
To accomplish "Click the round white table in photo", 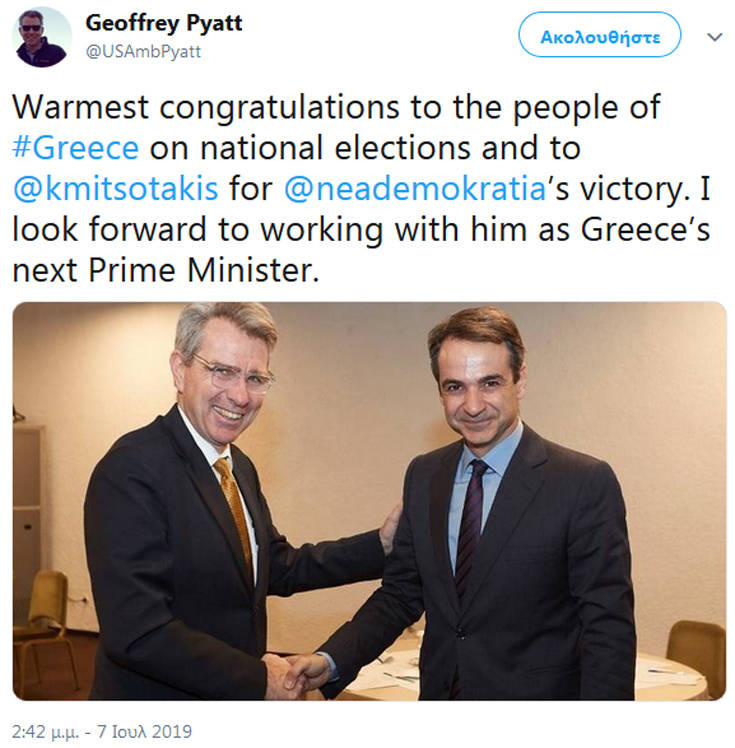I will pyautogui.click(x=660, y=675).
